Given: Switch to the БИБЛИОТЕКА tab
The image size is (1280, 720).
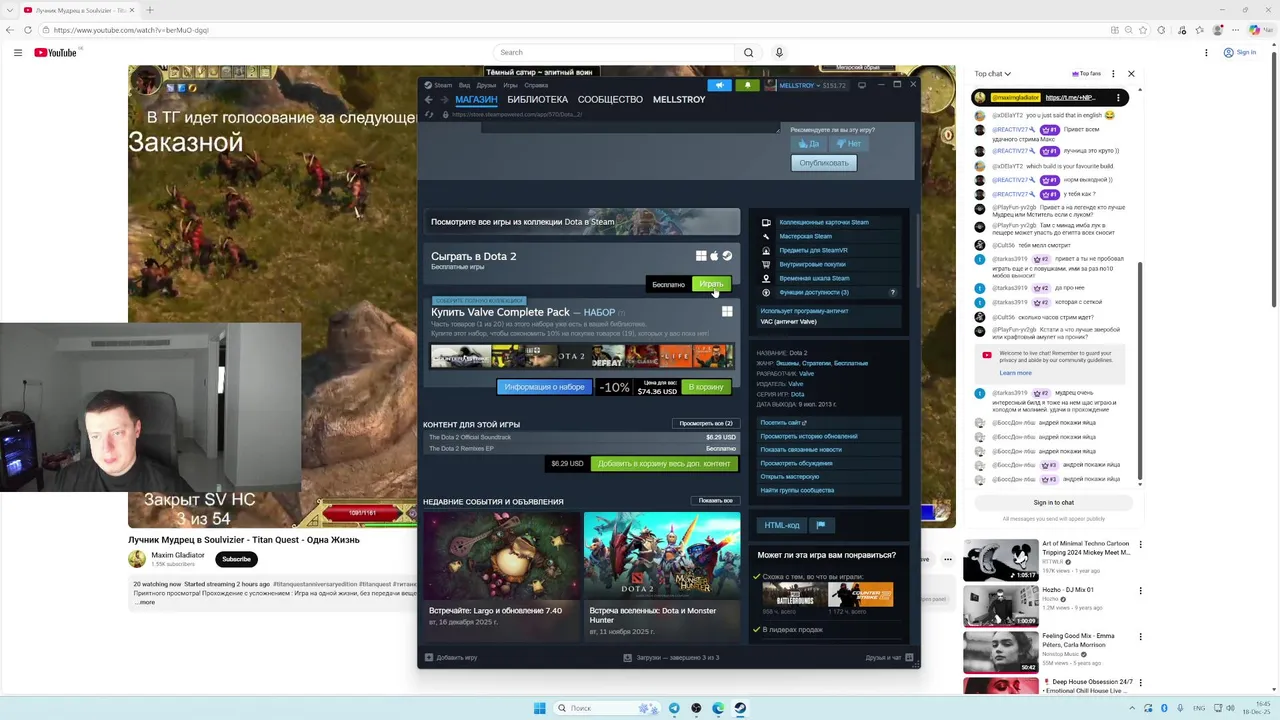Looking at the screenshot, I should pos(537,100).
